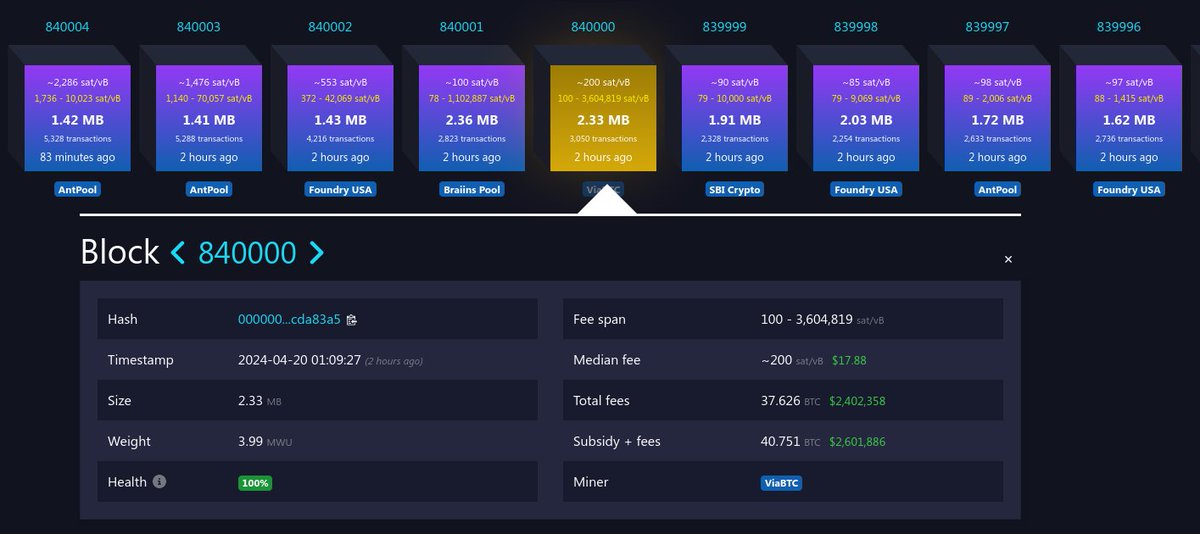The image size is (1200, 534).
Task: Select timestamp 2024-04-20 01:09:27
Action: click(x=299, y=360)
